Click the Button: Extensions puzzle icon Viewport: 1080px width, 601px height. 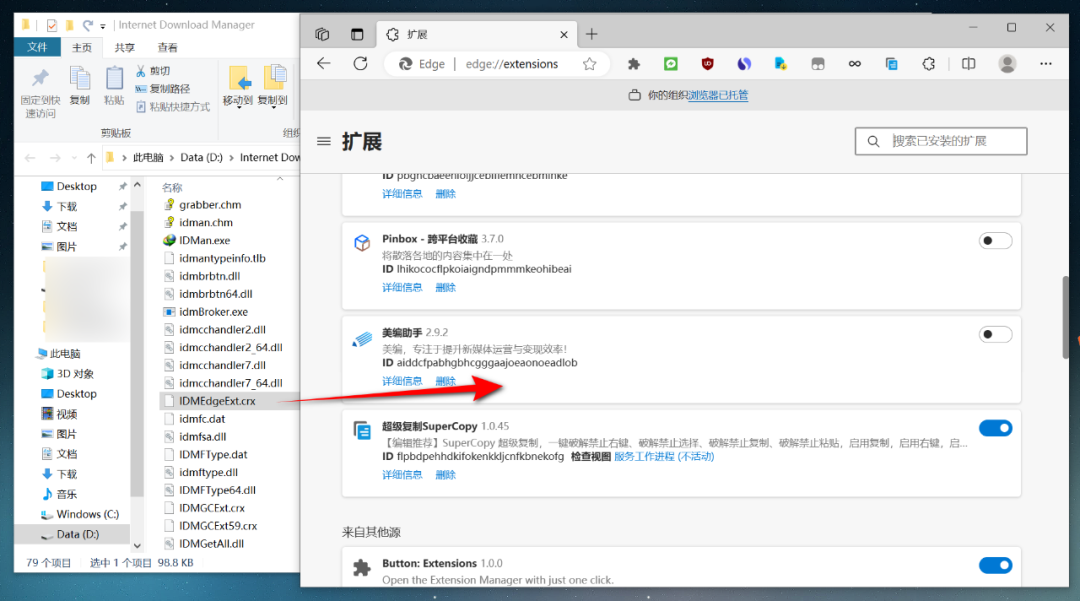[362, 567]
